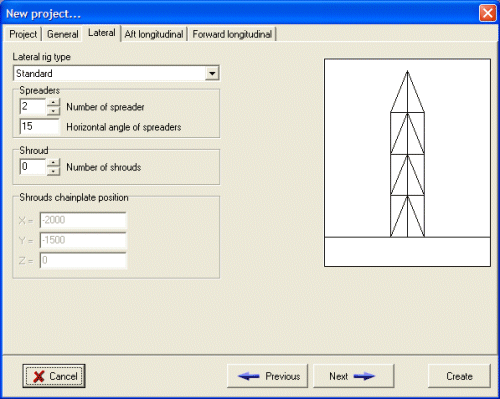
Task: Click the 'Number of shrouds' label
Action: click(x=104, y=167)
